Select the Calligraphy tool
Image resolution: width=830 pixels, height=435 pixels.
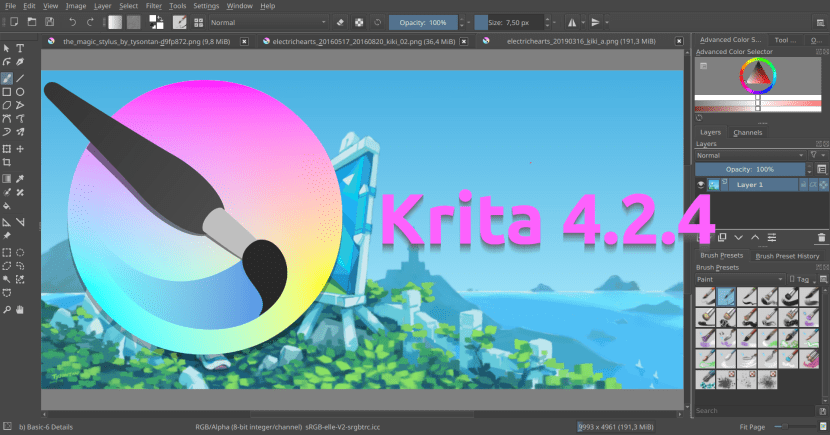pyautogui.click(x=20, y=62)
